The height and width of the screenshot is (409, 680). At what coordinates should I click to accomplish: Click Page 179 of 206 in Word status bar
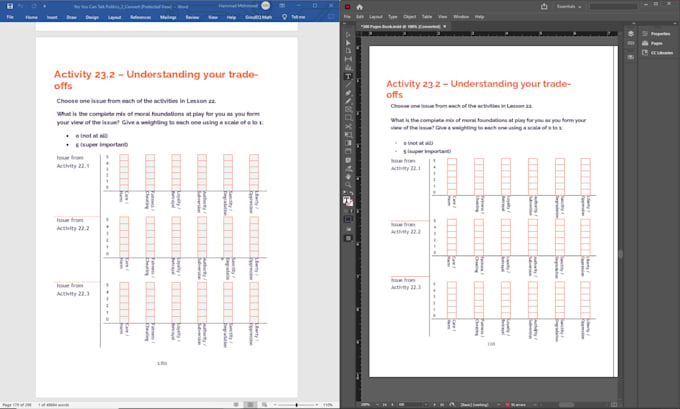tap(16, 405)
